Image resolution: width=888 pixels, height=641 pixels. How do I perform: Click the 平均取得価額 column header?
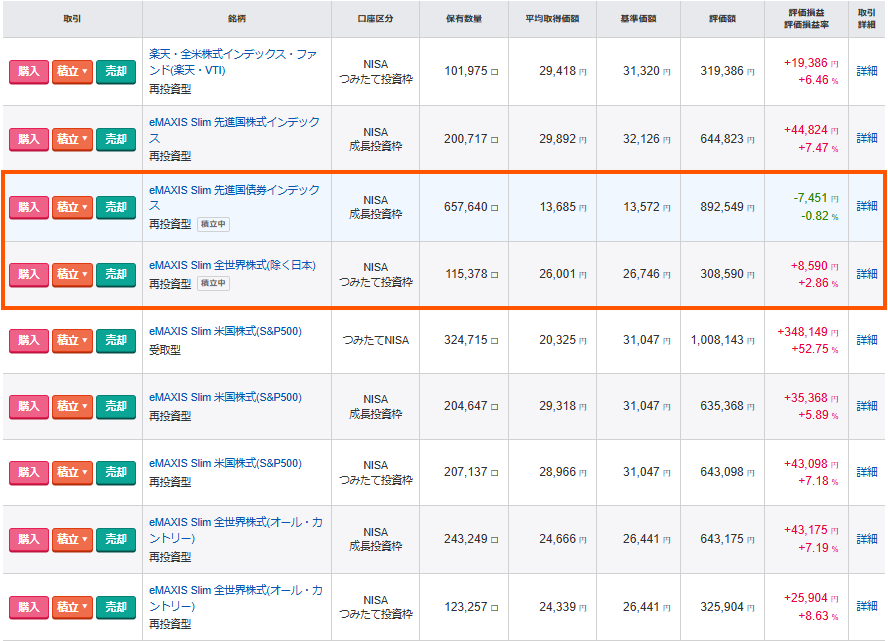click(x=552, y=19)
